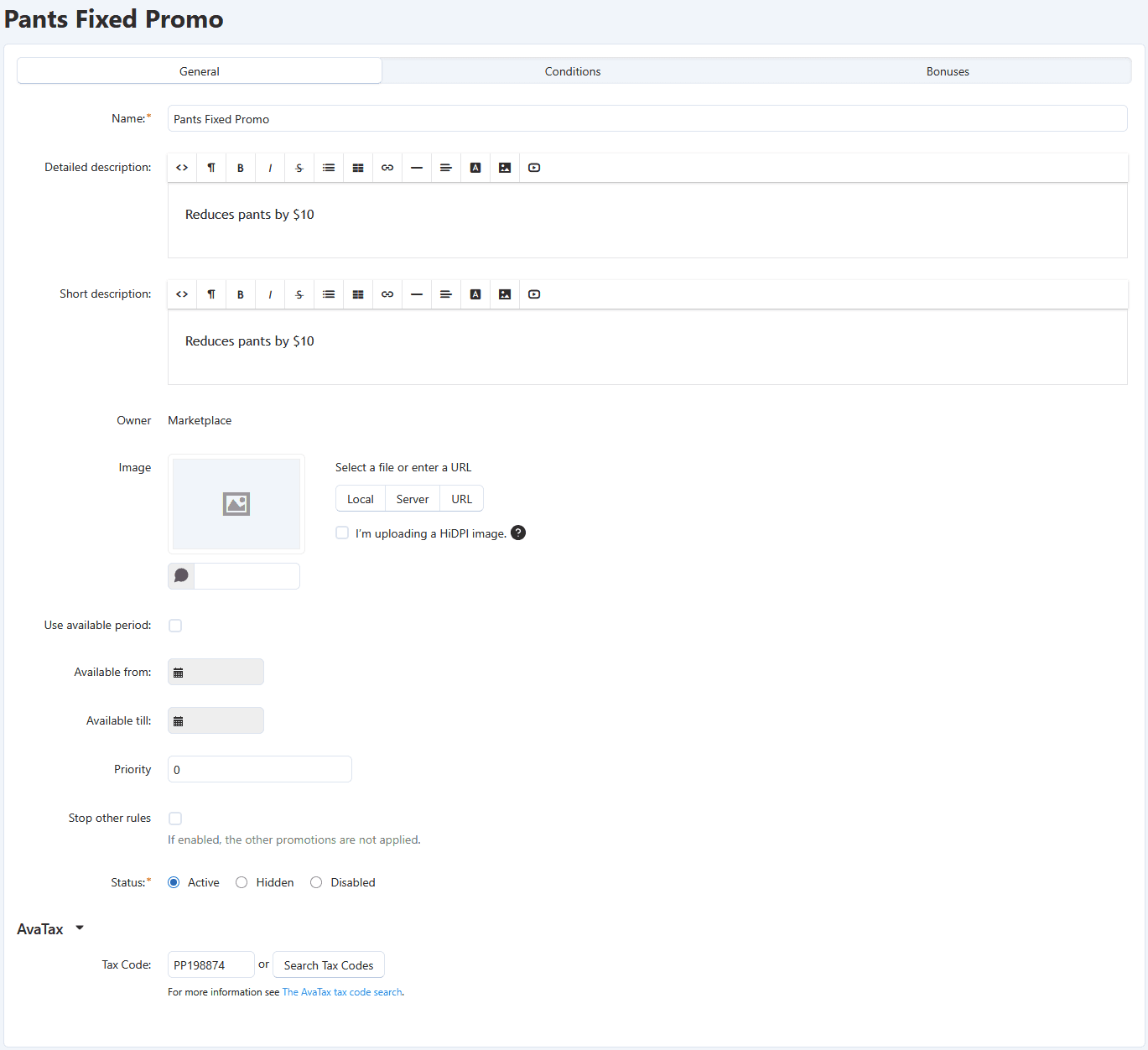This screenshot has height=1050, width=1148.
Task: Apply strikethrough in Detailed description editor
Action: [x=299, y=168]
